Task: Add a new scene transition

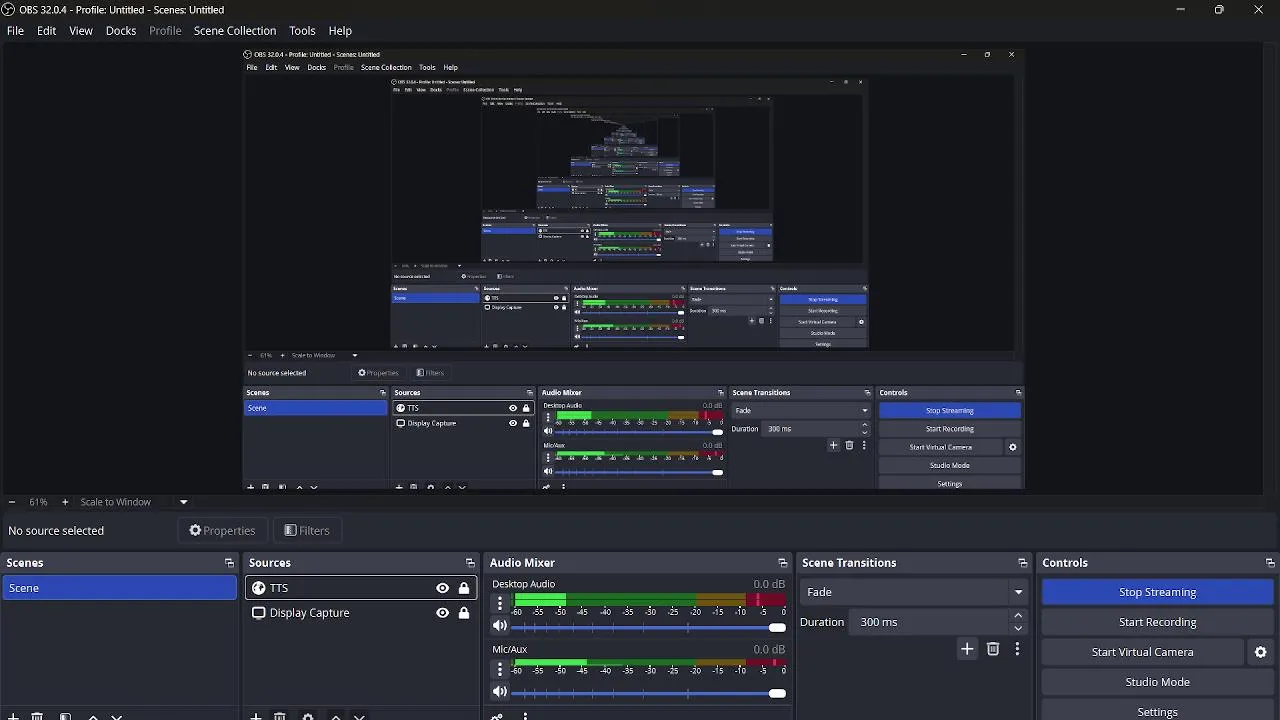Action: tap(967, 649)
